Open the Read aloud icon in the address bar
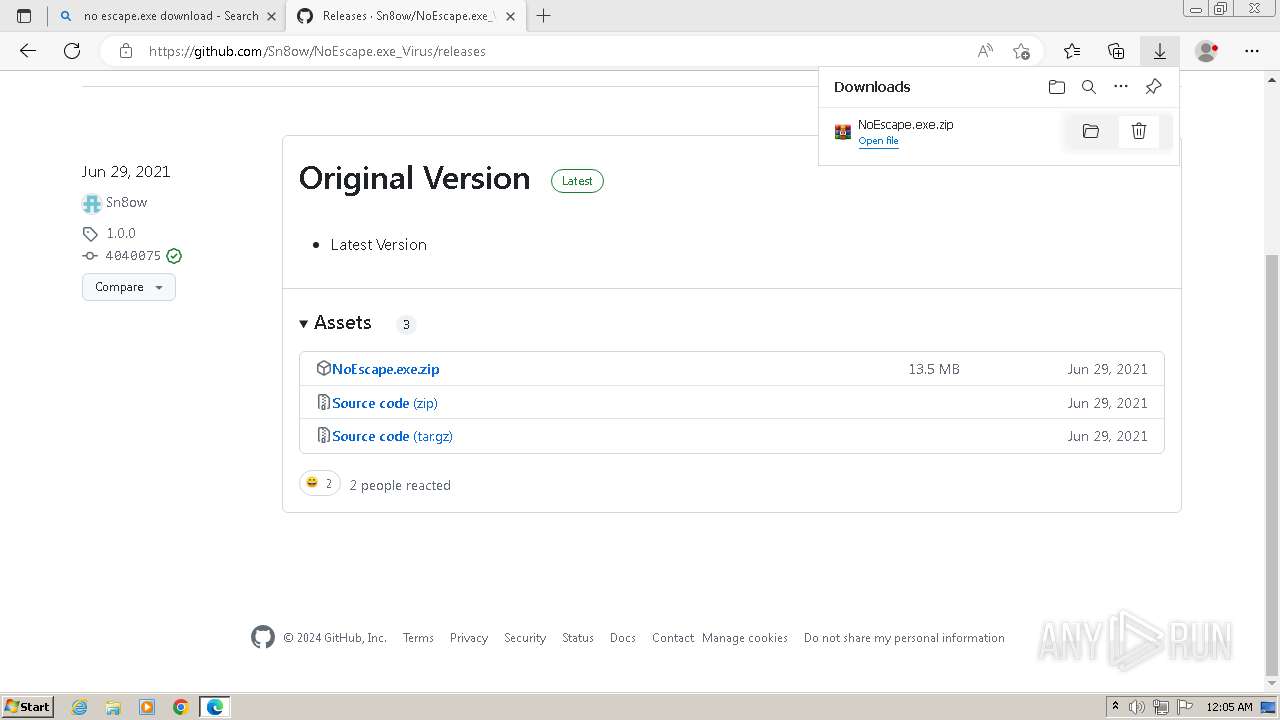This screenshot has width=1280, height=720. pyautogui.click(x=985, y=51)
